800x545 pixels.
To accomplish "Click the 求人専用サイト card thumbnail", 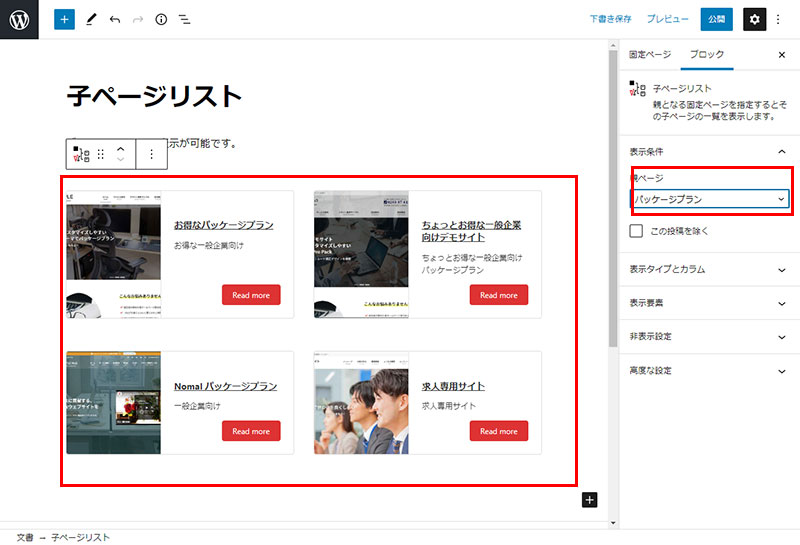I will point(361,403).
